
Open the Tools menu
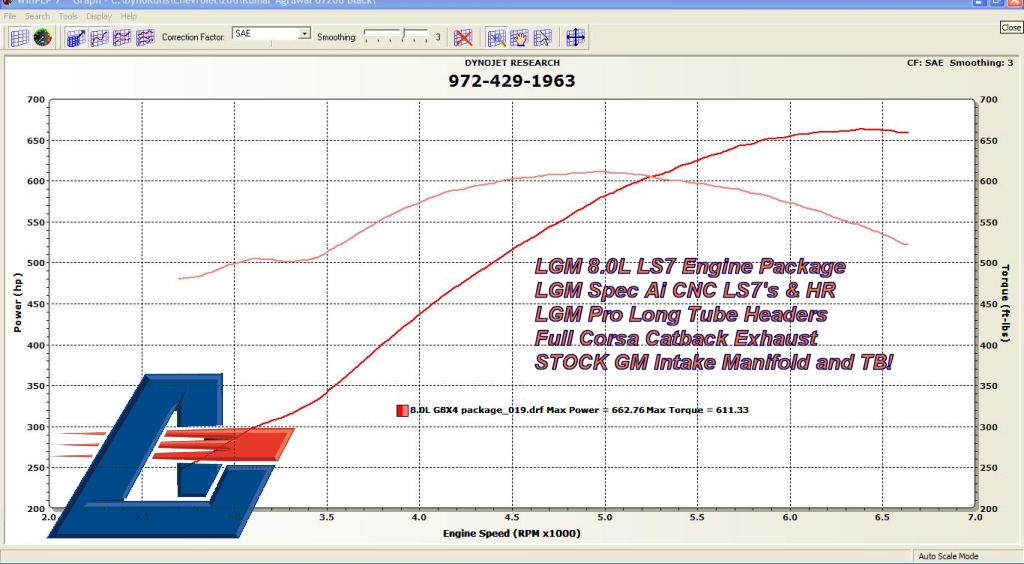point(68,17)
